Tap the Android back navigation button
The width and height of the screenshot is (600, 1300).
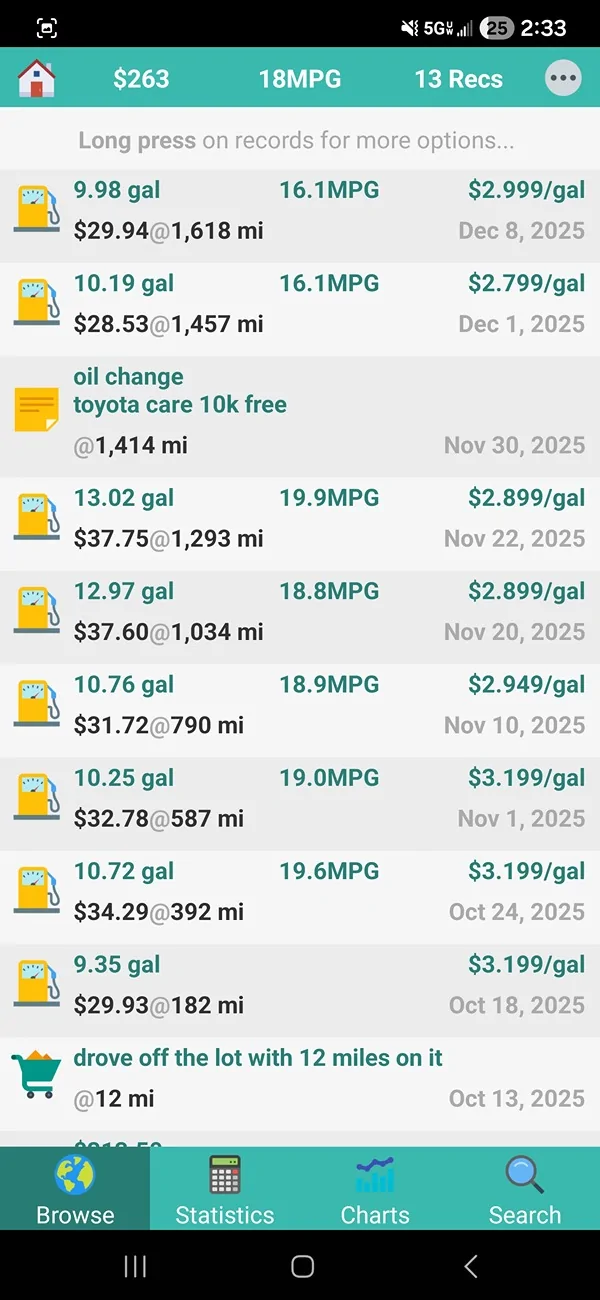[470, 1266]
